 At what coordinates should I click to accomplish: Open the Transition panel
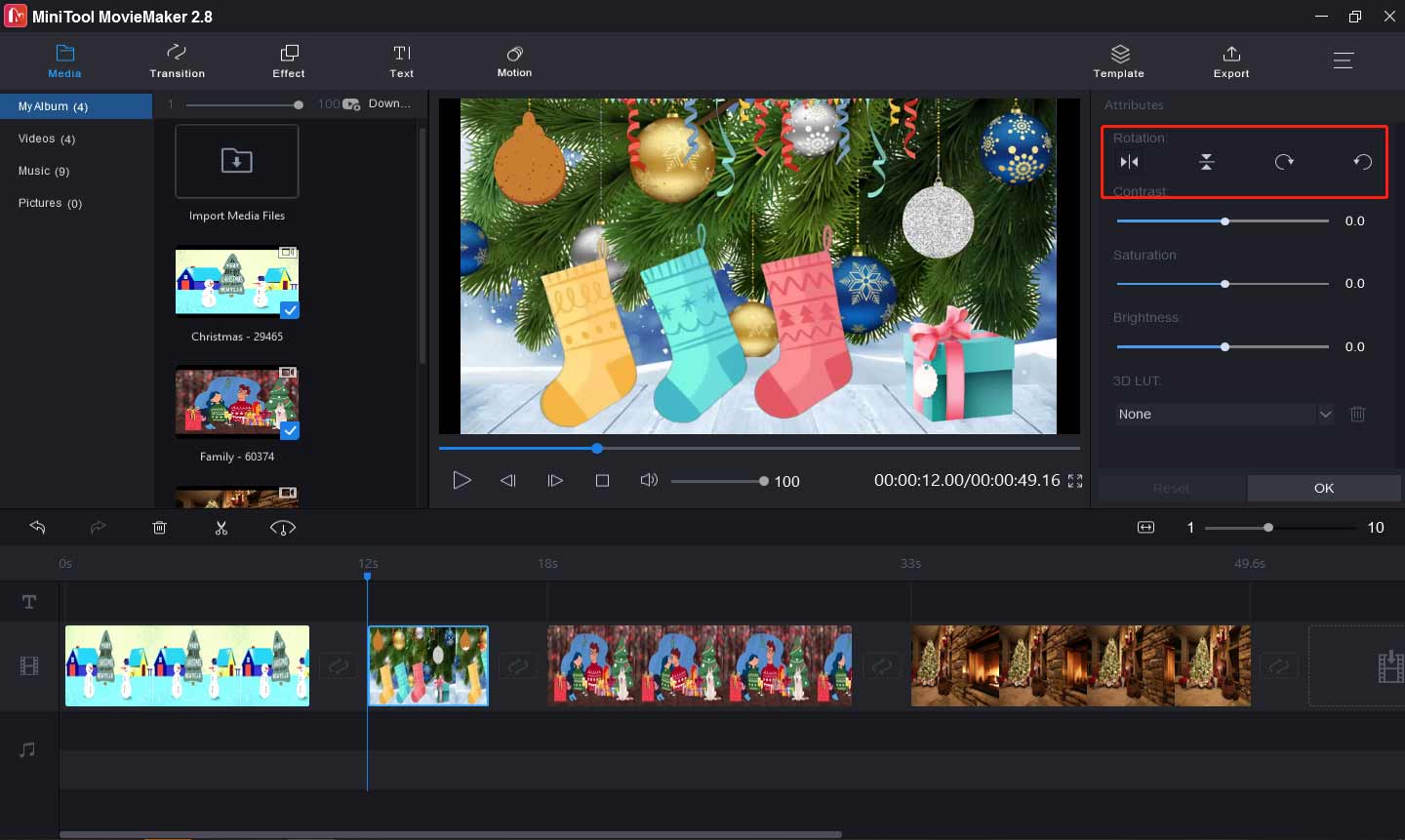tap(177, 60)
